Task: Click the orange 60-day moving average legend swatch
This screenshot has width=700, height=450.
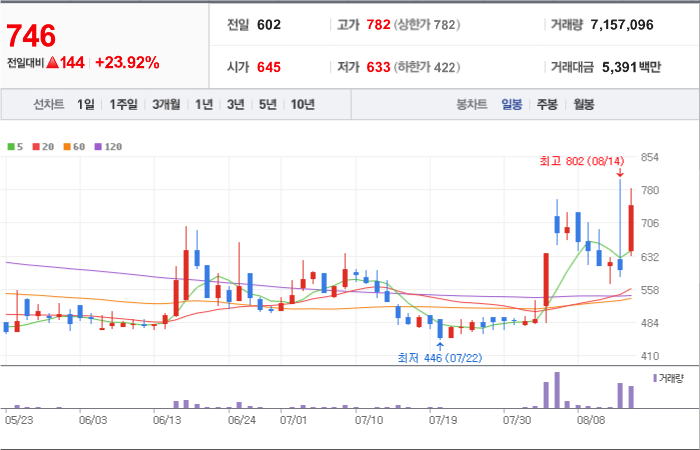Action: click(67, 146)
